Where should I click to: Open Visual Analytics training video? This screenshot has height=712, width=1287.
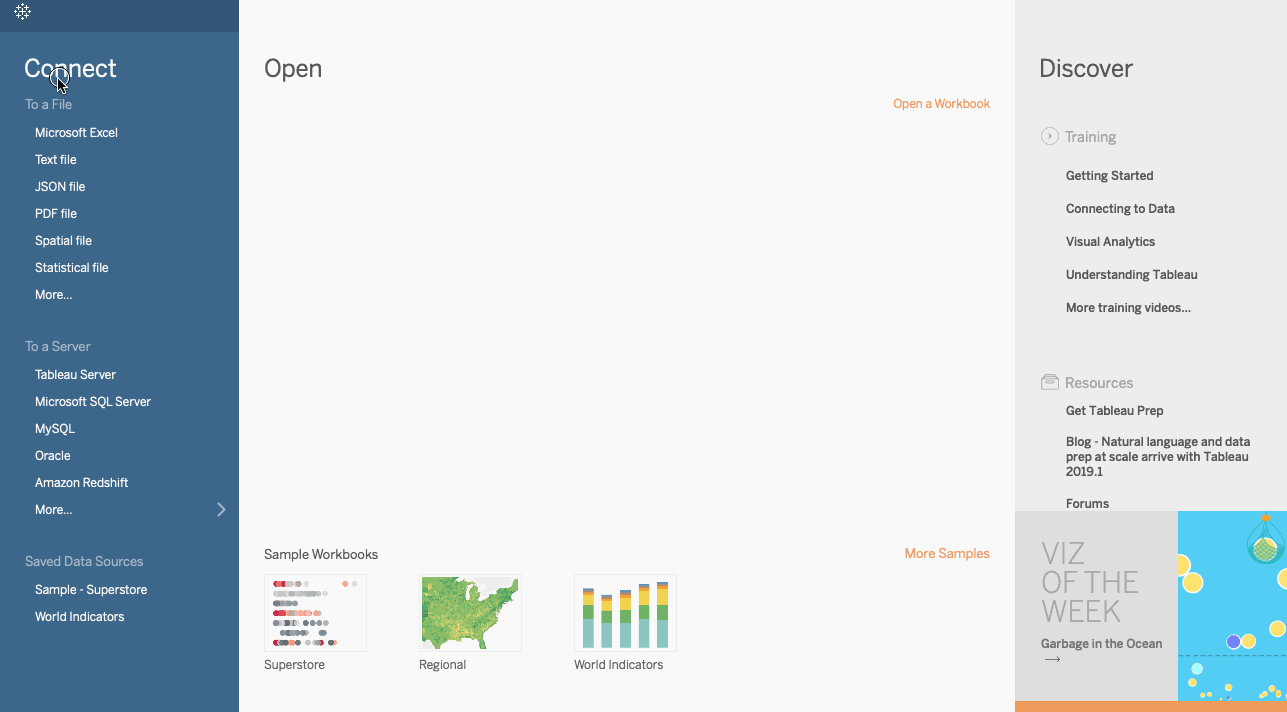coord(1110,241)
